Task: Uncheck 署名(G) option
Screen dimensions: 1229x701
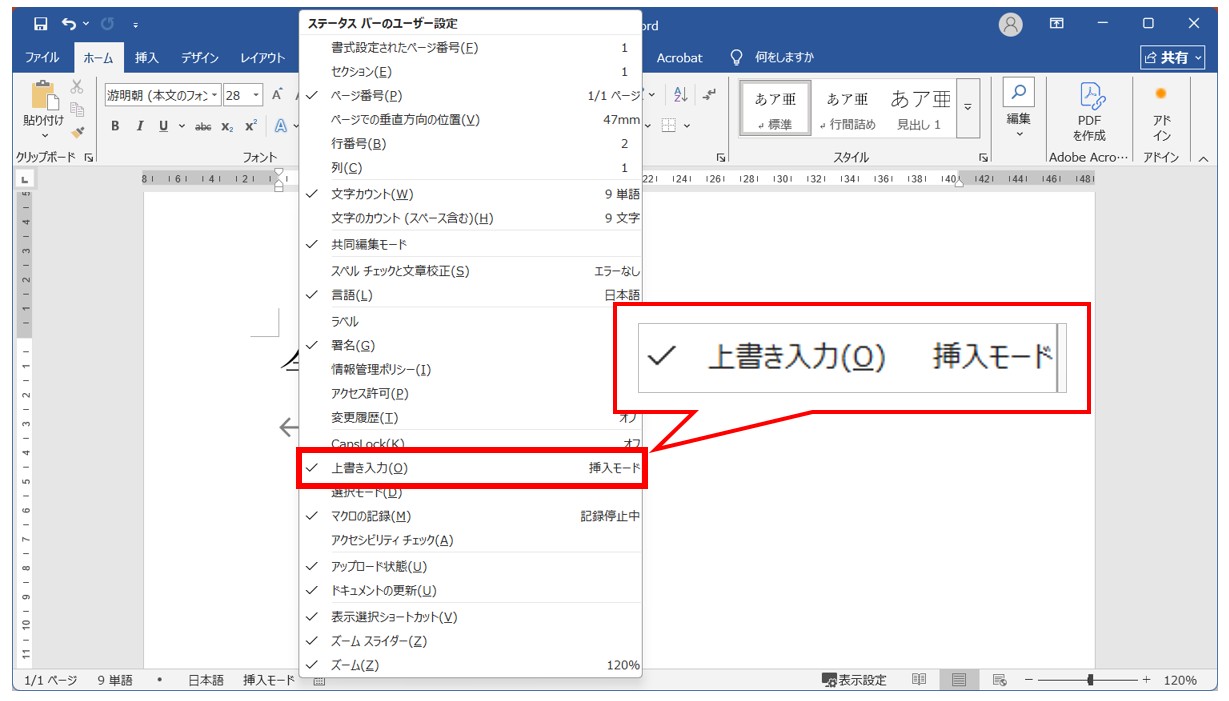Action: click(471, 345)
